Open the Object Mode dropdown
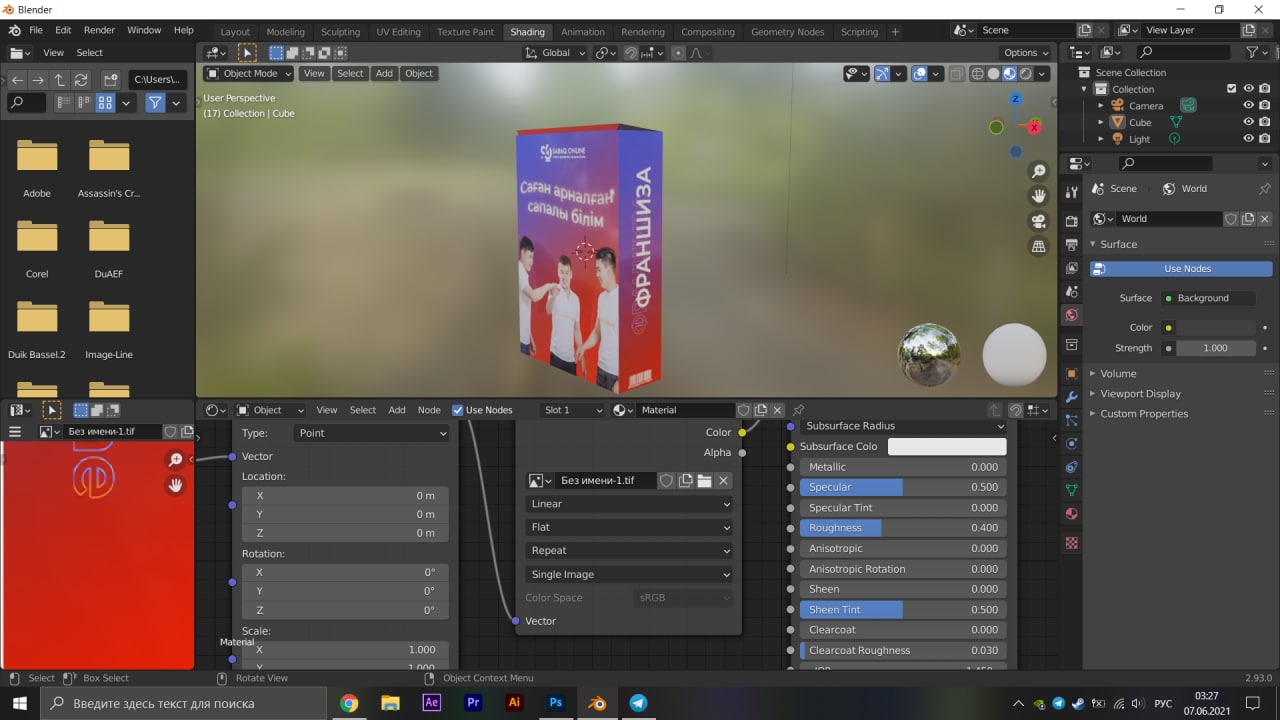The width and height of the screenshot is (1280, 720). coord(249,73)
